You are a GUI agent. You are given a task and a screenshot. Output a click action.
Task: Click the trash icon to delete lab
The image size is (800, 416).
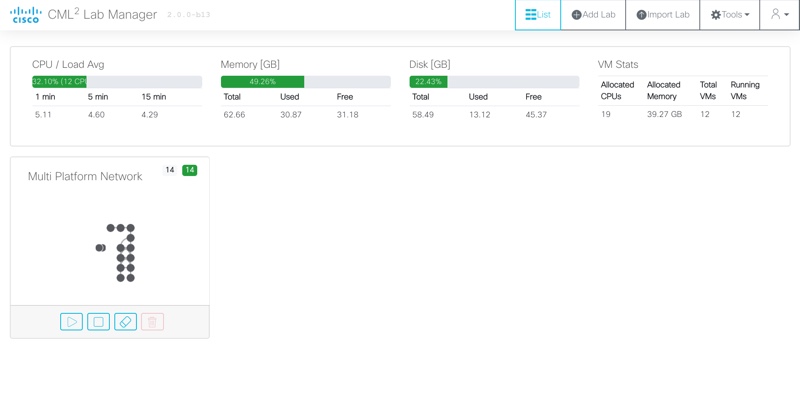point(152,322)
